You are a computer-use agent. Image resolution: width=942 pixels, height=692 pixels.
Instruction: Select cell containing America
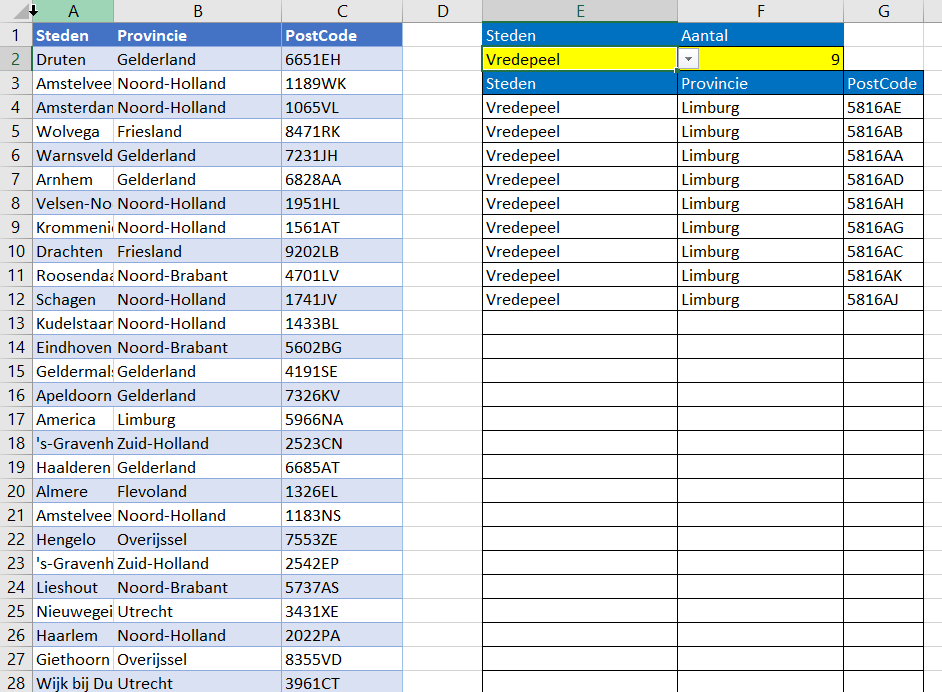[73, 419]
